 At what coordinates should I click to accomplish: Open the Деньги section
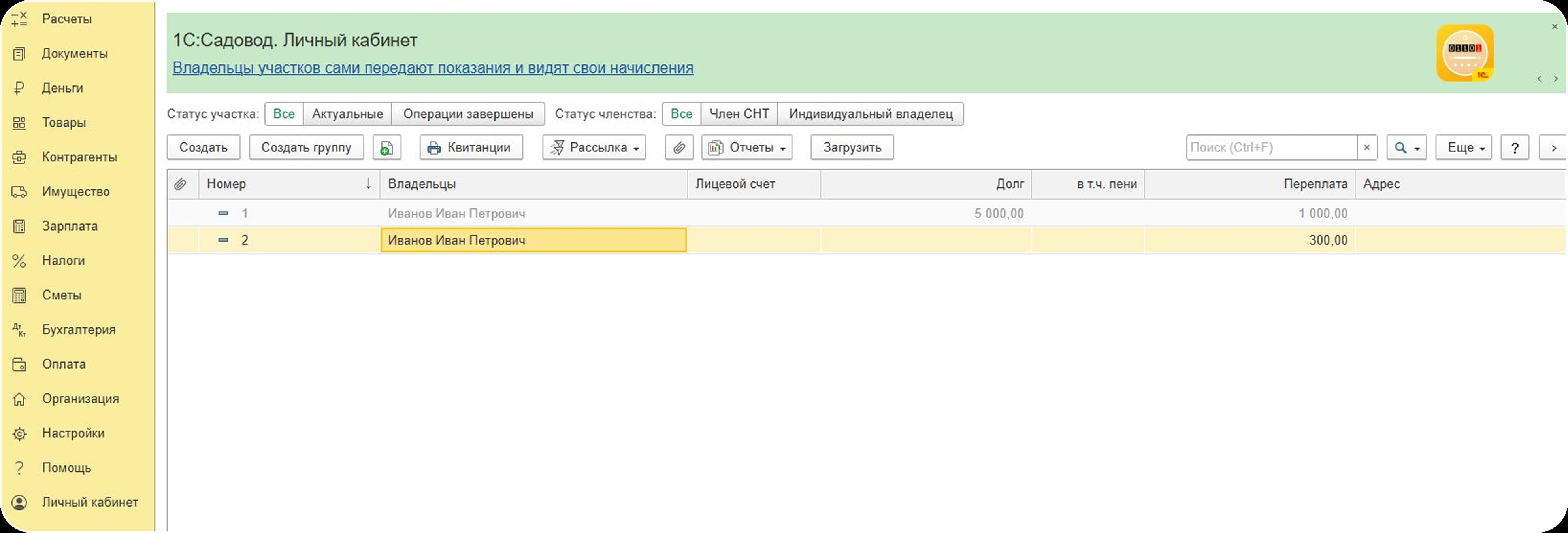pos(63,88)
